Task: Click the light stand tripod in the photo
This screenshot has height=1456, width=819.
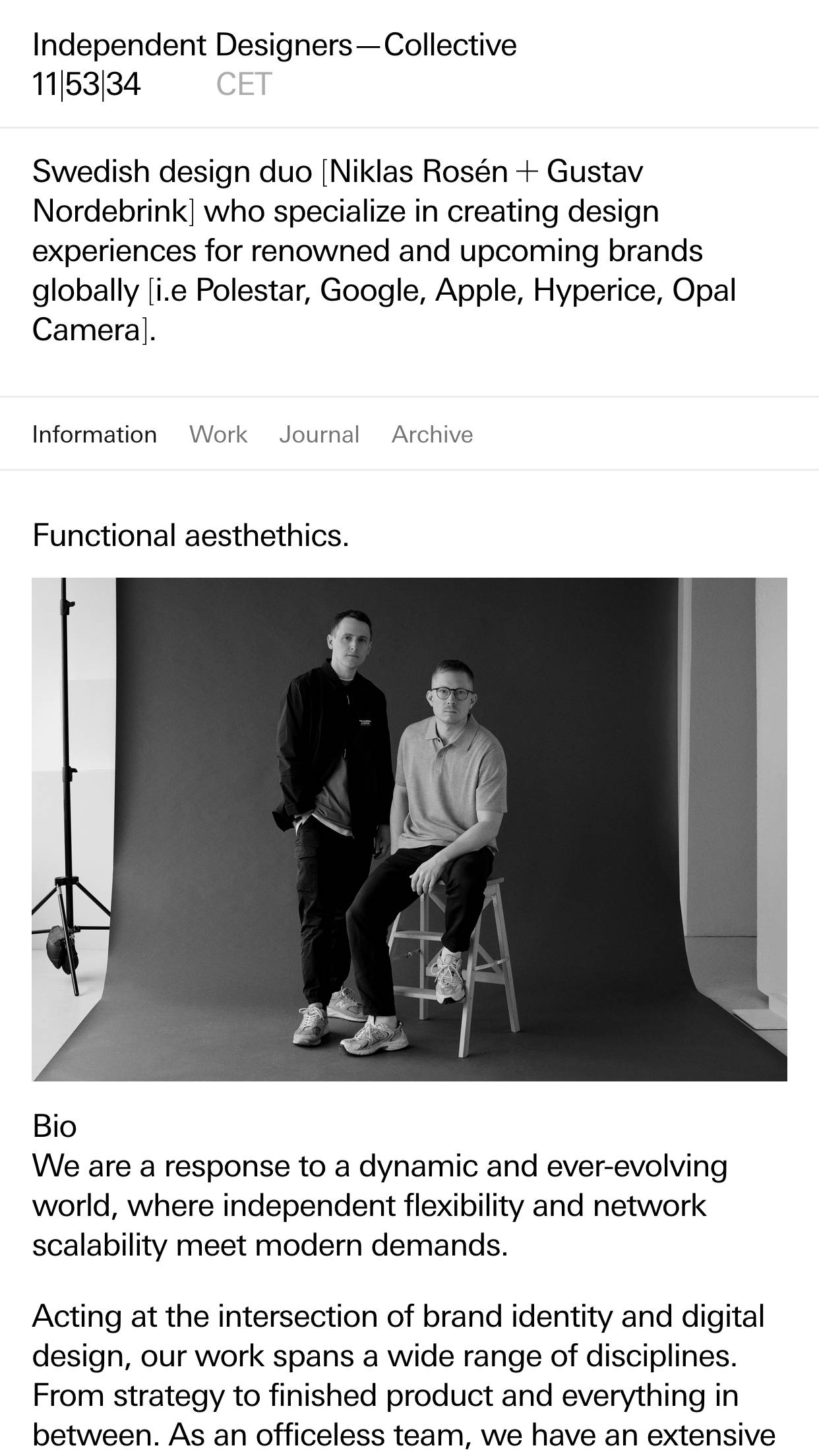Action: (65, 785)
